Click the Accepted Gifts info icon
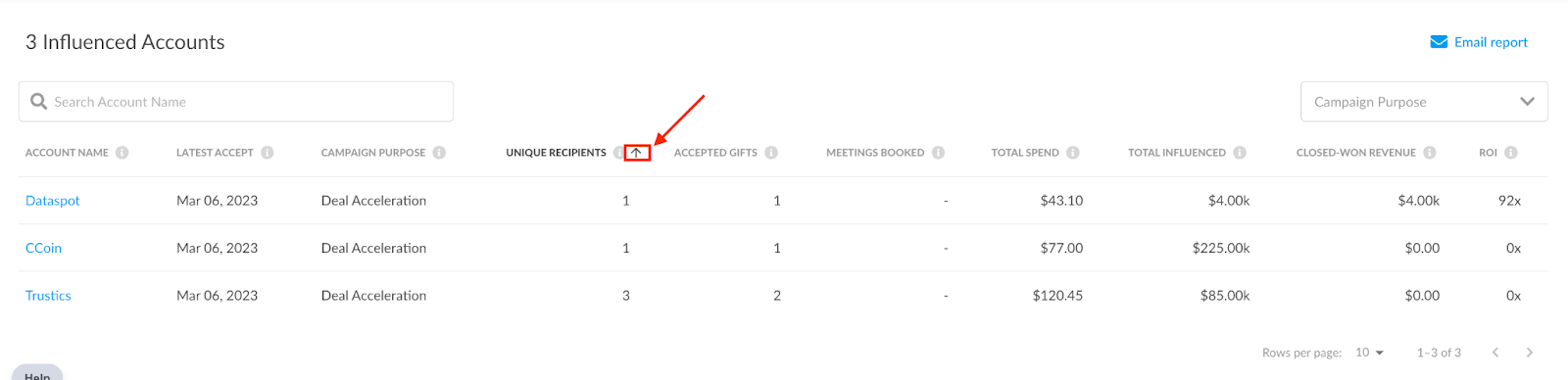Viewport: 1568px width, 380px height. pos(771,153)
